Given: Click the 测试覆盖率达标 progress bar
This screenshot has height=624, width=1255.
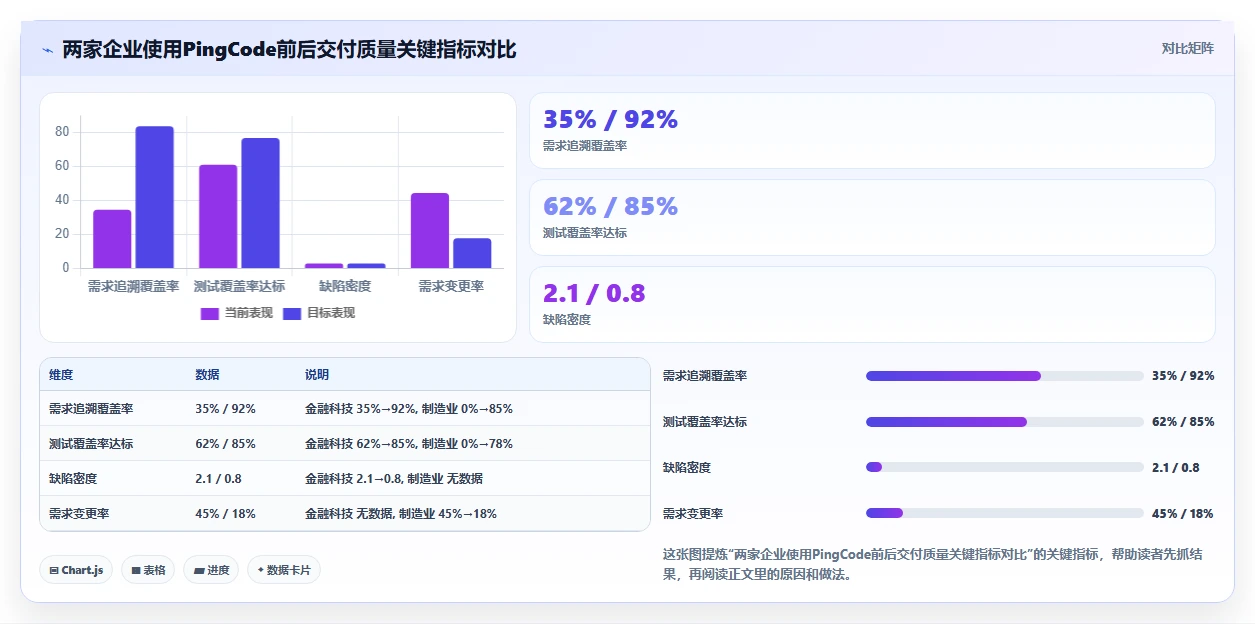Looking at the screenshot, I should pos(1004,422).
